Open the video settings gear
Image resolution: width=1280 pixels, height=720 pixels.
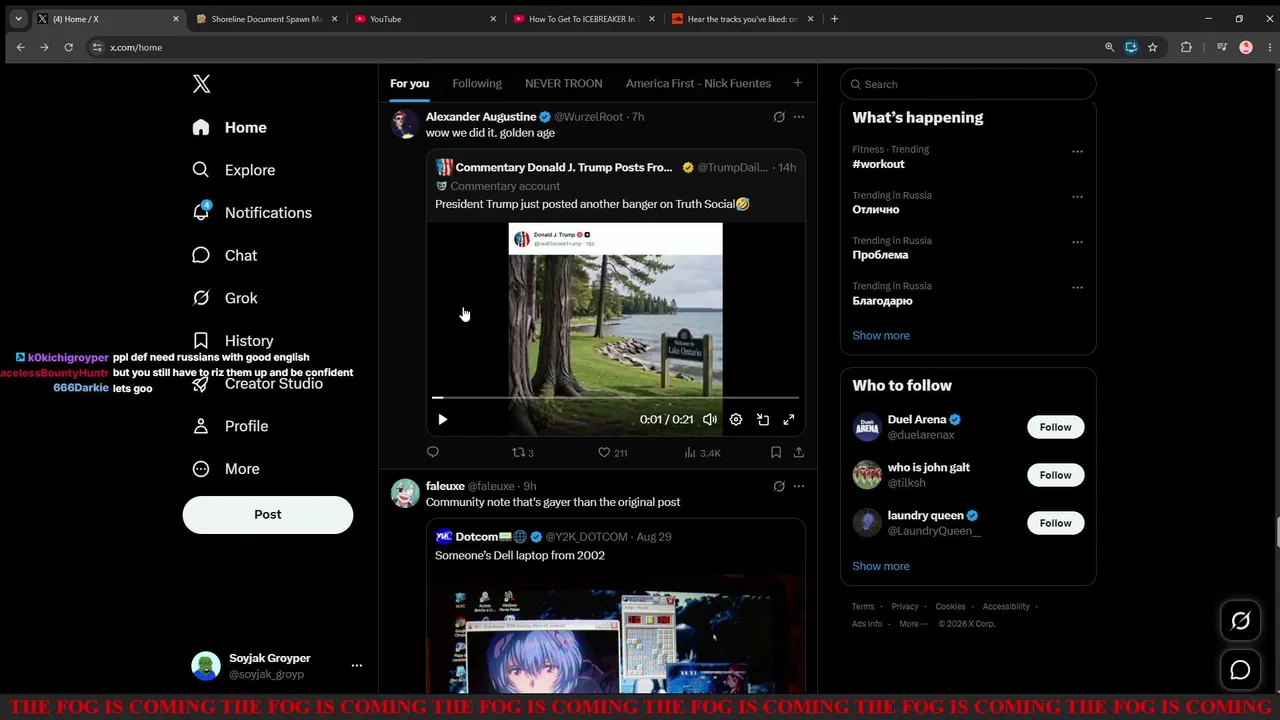[736, 420]
